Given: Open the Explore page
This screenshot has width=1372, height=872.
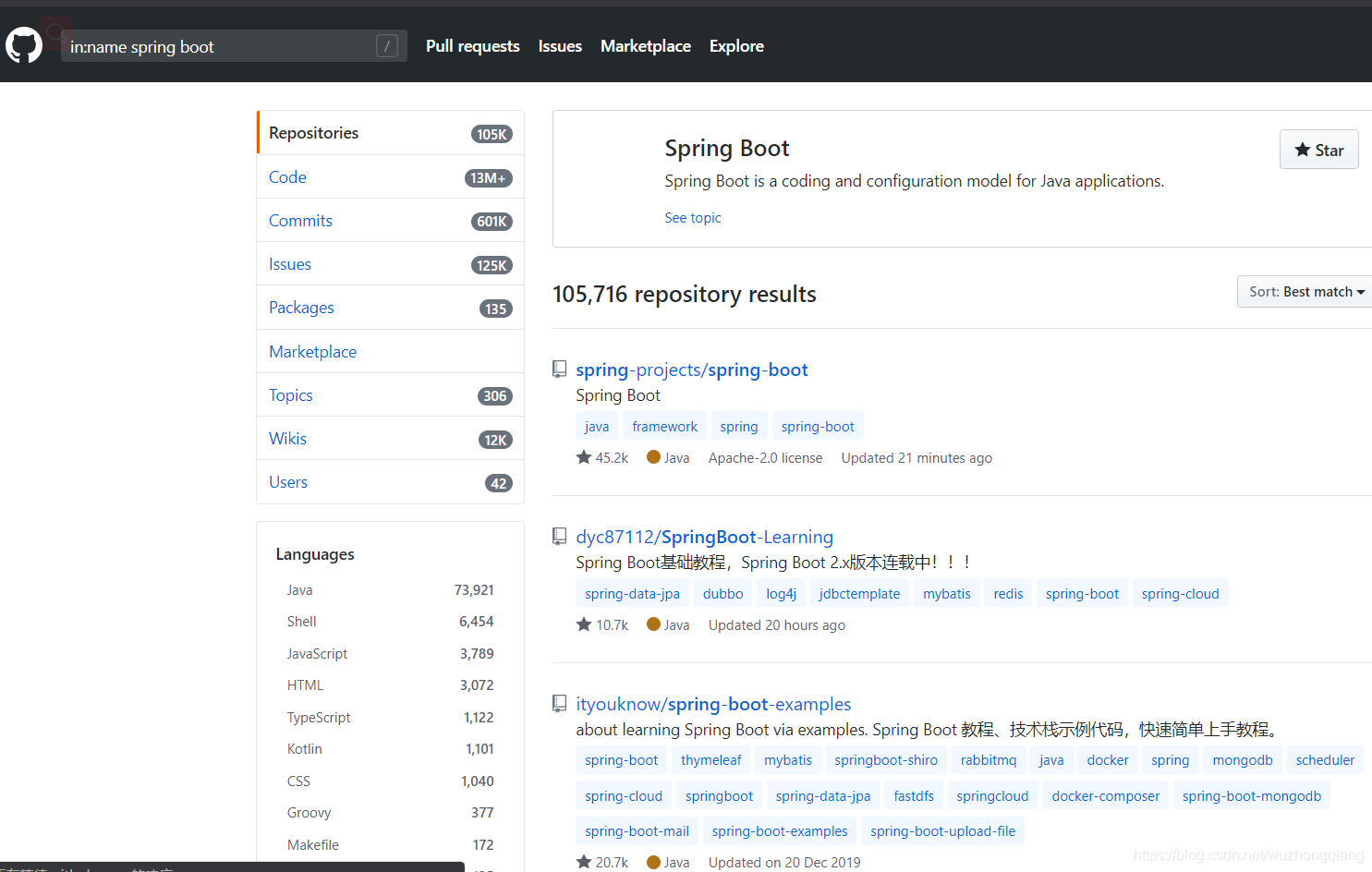Looking at the screenshot, I should click(x=736, y=46).
